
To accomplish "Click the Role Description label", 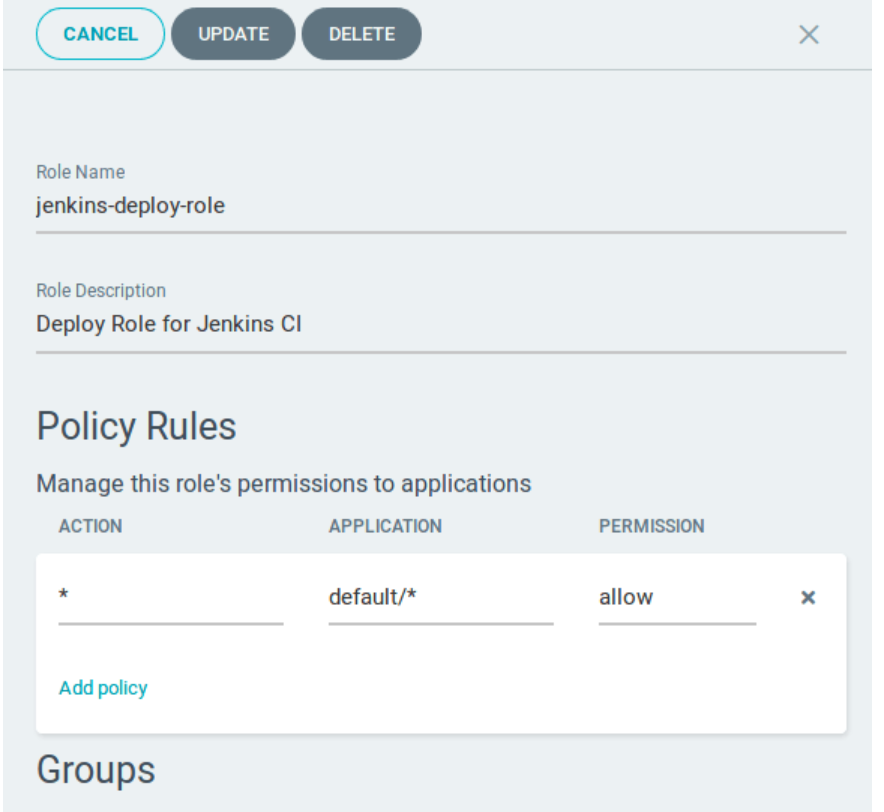I will [101, 291].
